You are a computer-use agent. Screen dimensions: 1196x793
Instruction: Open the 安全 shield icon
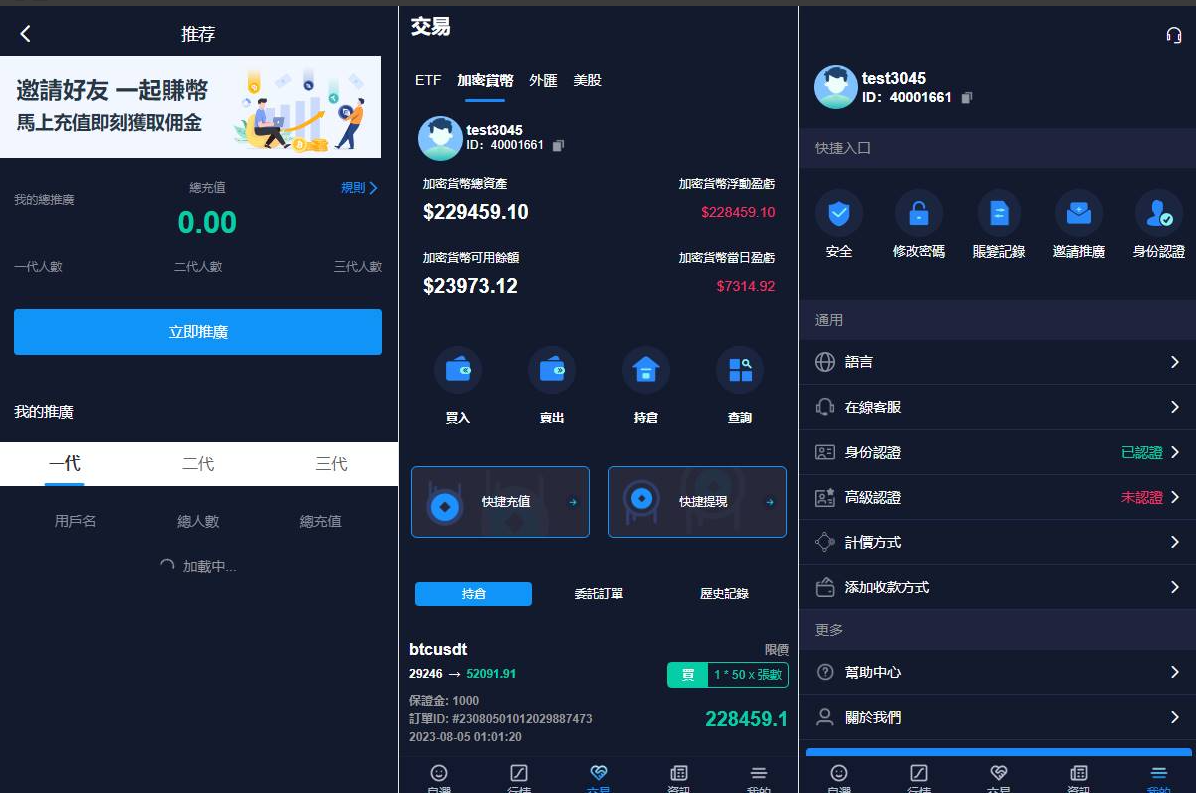coord(838,213)
